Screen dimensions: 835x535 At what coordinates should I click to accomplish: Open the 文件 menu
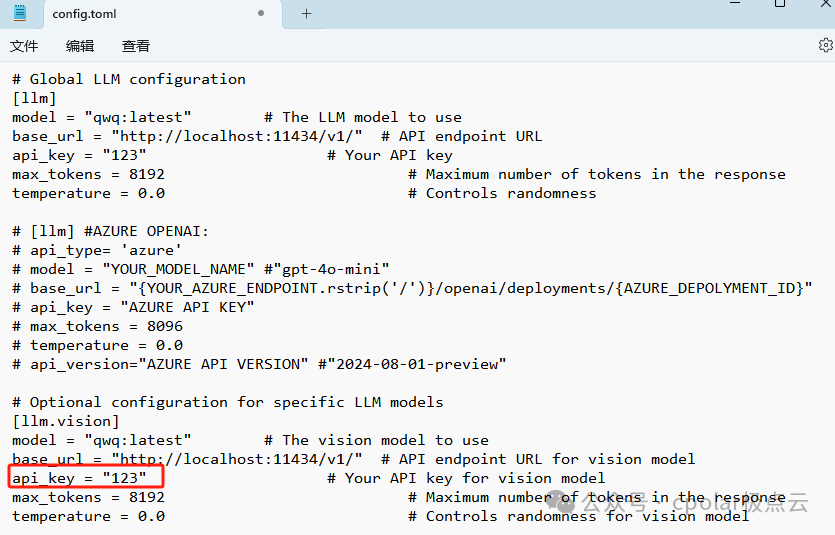[x=24, y=46]
